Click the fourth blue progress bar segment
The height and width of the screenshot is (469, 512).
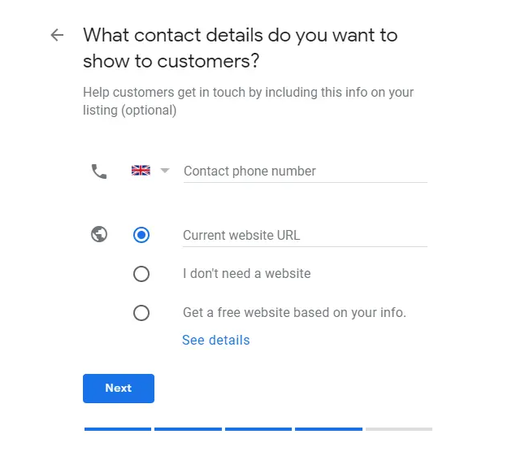point(329,429)
